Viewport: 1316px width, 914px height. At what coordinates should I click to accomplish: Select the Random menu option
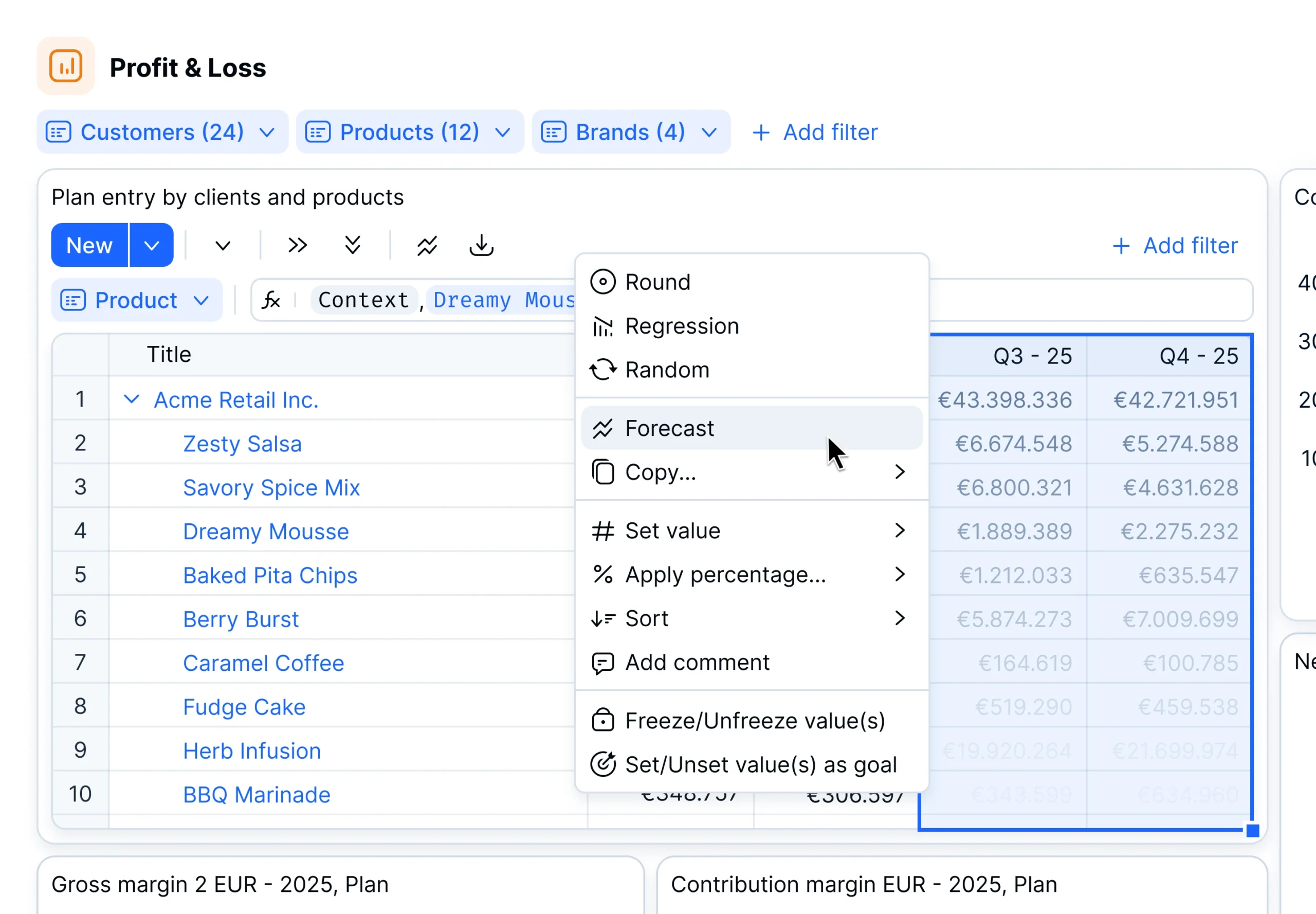pyautogui.click(x=667, y=370)
